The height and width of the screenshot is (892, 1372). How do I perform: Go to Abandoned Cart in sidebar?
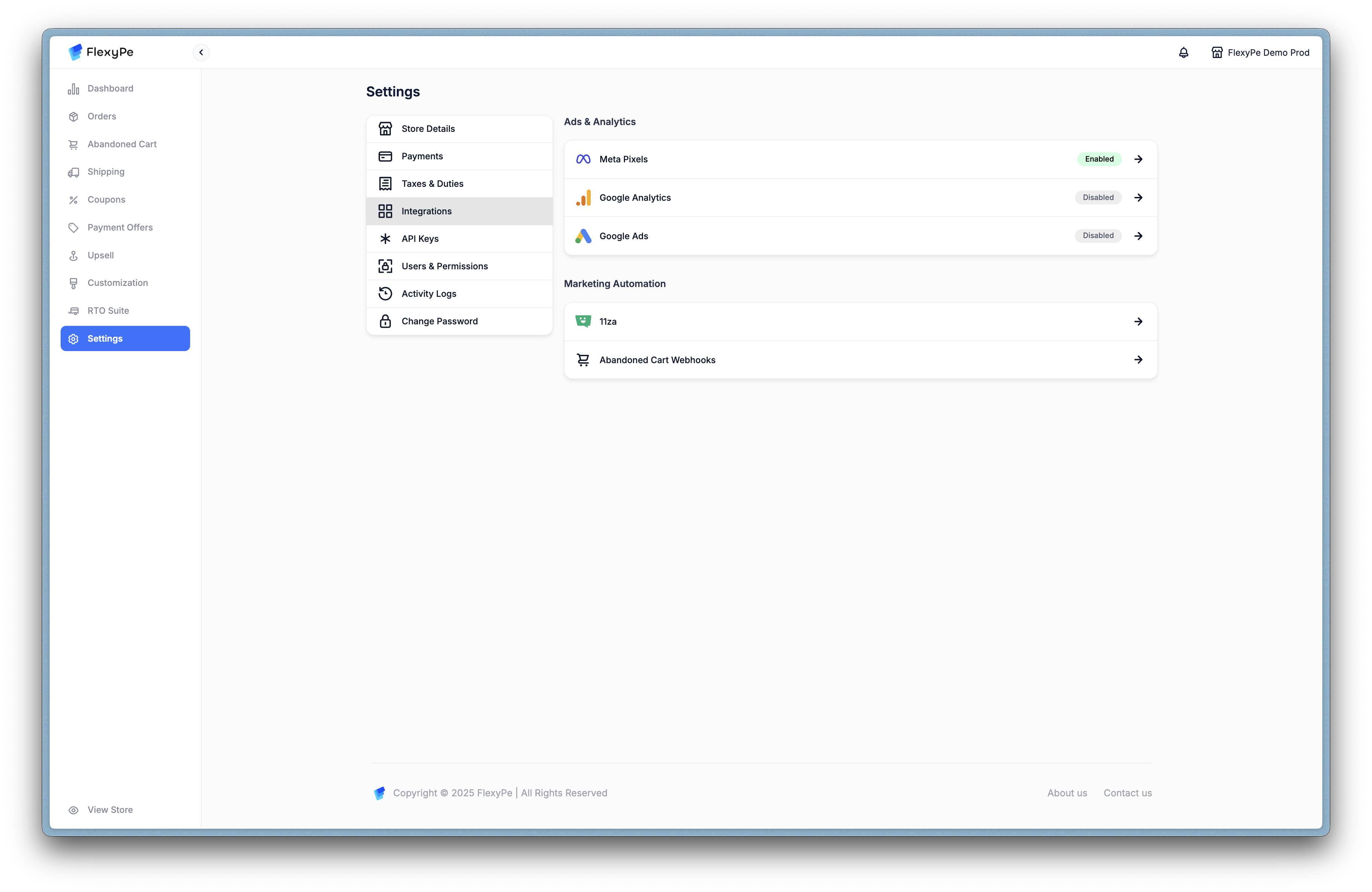tap(122, 144)
